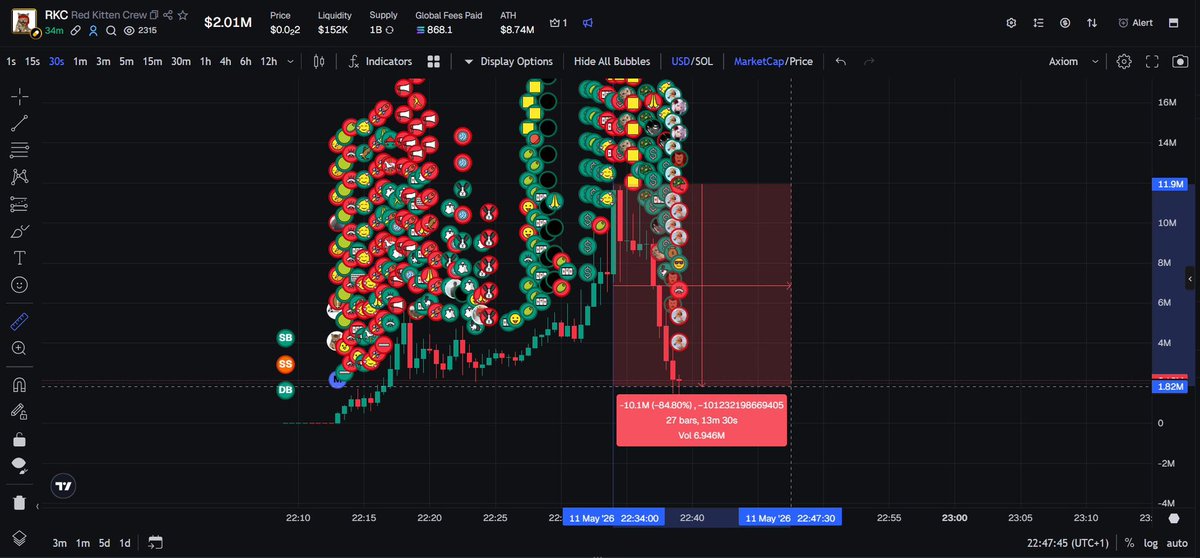Screen dimensions: 1200x558
Task: Toggle USD/SOL currency display
Action: tap(692, 61)
